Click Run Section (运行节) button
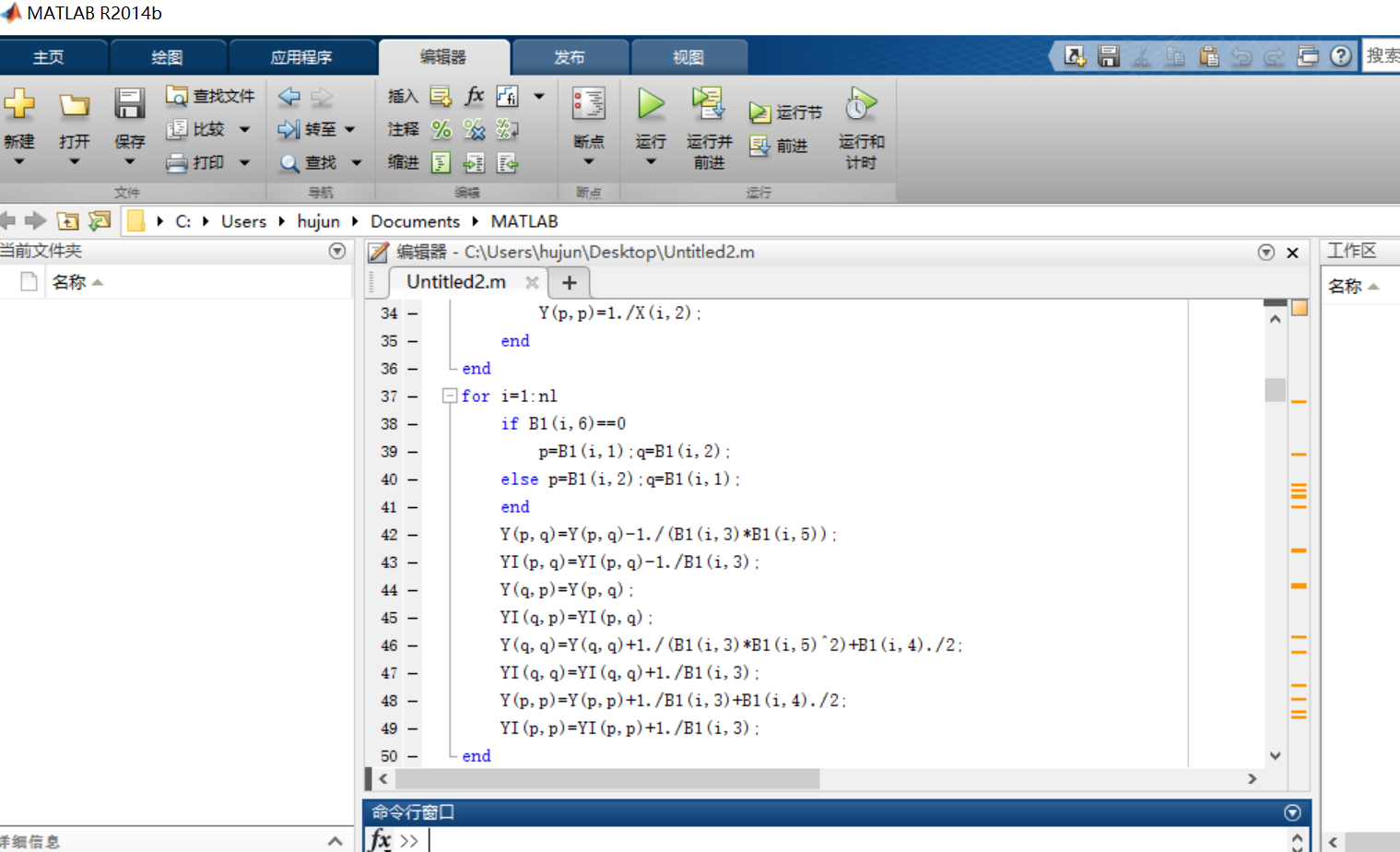 point(785,112)
